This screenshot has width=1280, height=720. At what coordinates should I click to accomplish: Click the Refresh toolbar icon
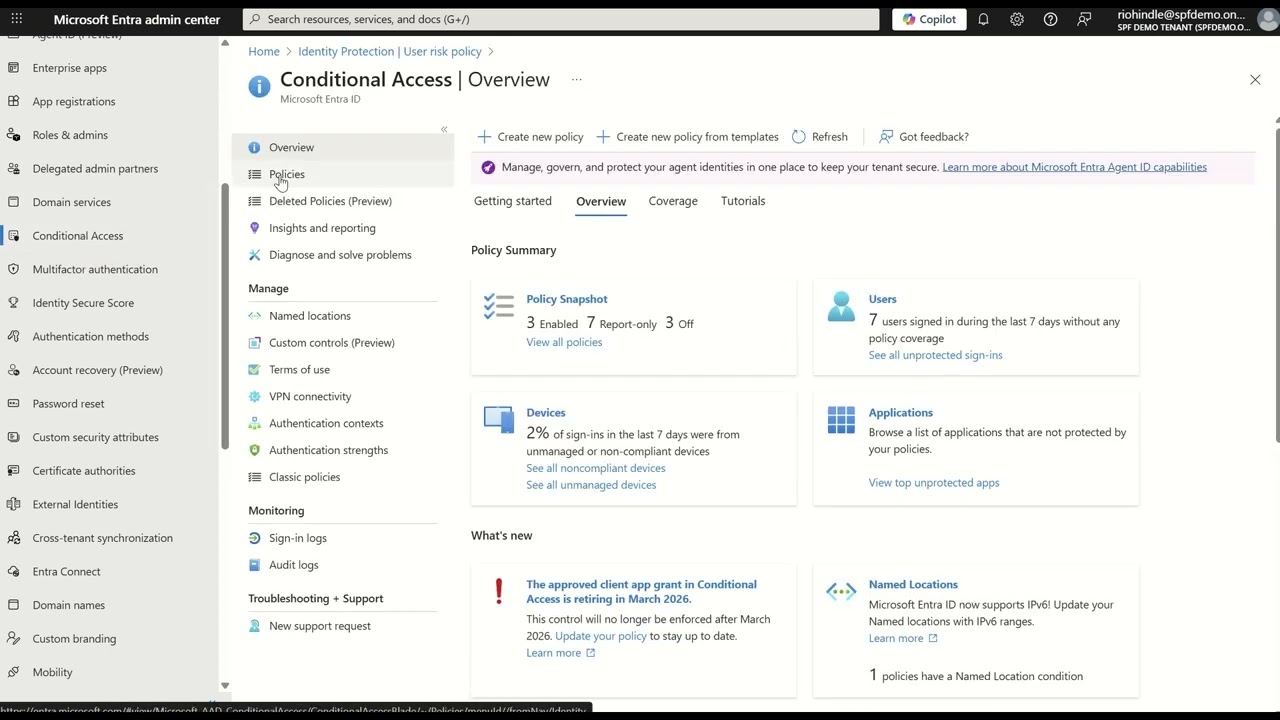[799, 137]
